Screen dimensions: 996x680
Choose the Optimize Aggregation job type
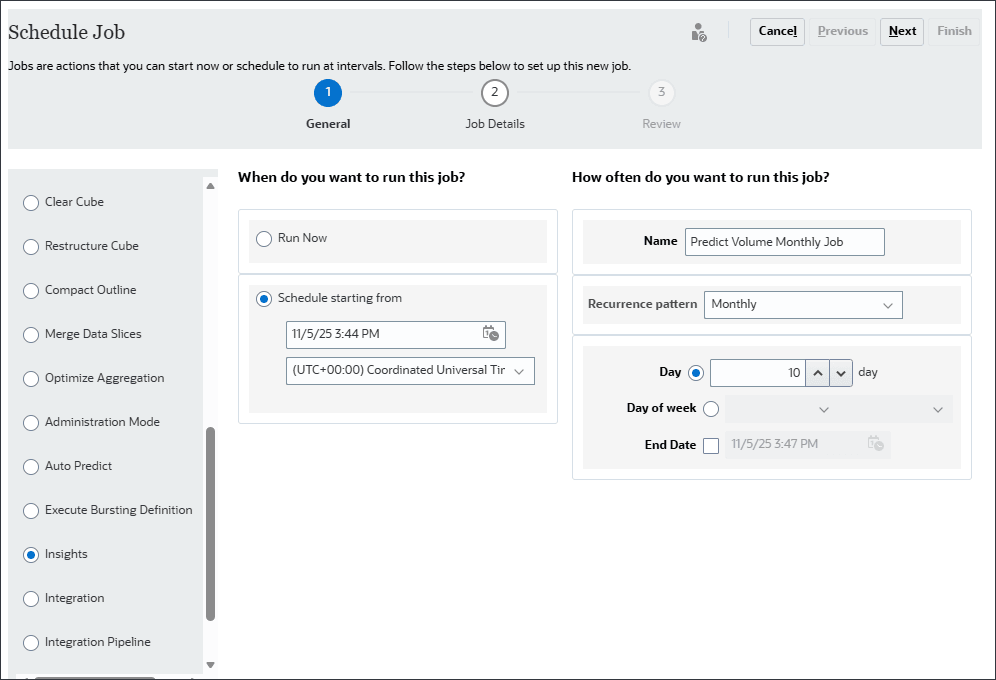pyautogui.click(x=30, y=378)
